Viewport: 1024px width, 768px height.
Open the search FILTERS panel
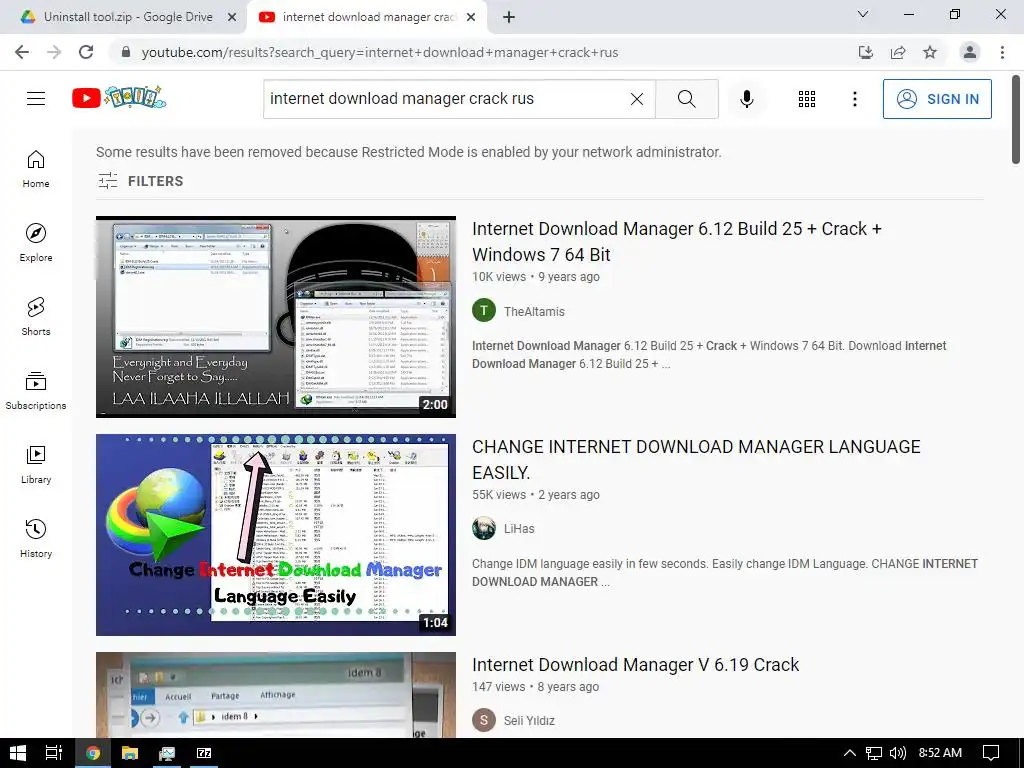[140, 181]
